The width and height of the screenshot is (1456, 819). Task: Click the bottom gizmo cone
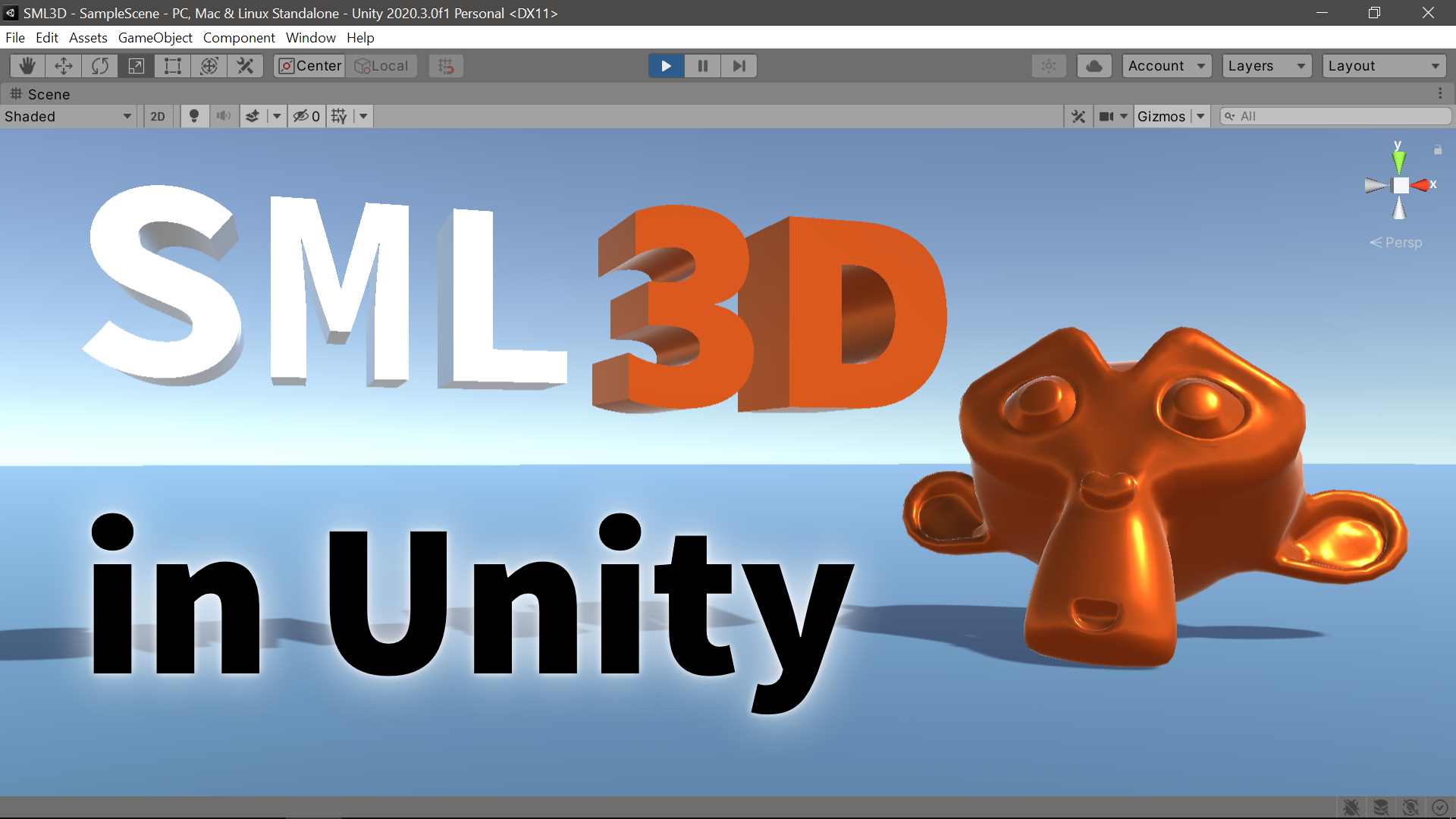pos(1400,208)
